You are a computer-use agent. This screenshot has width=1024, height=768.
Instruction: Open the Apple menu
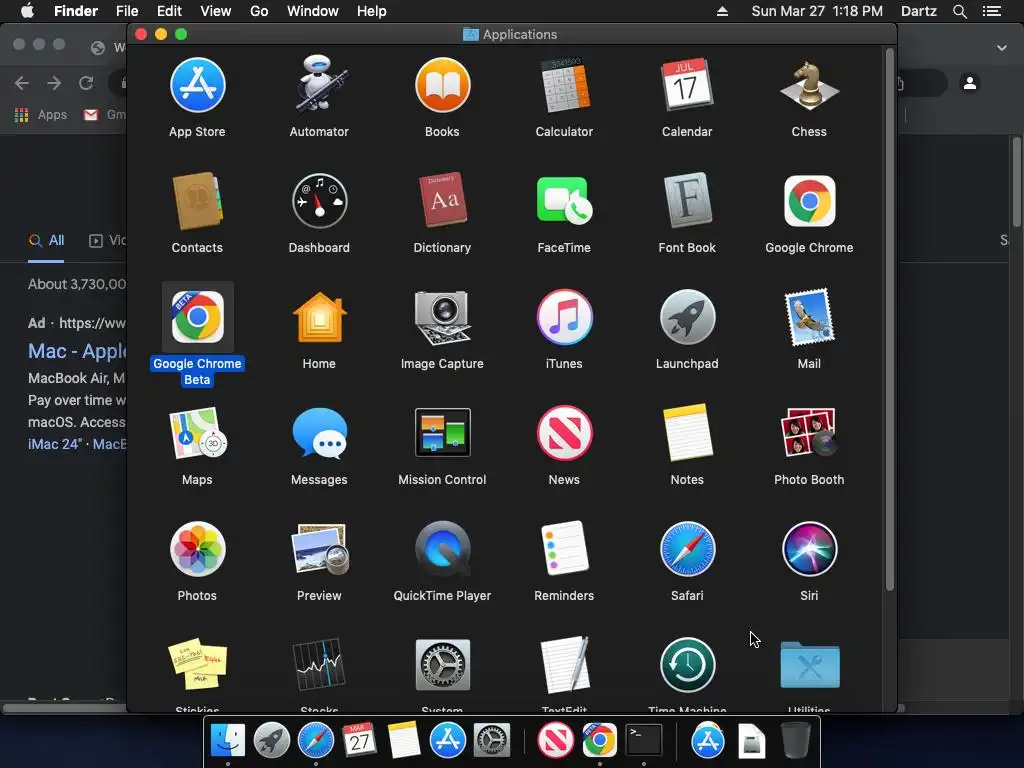click(27, 11)
